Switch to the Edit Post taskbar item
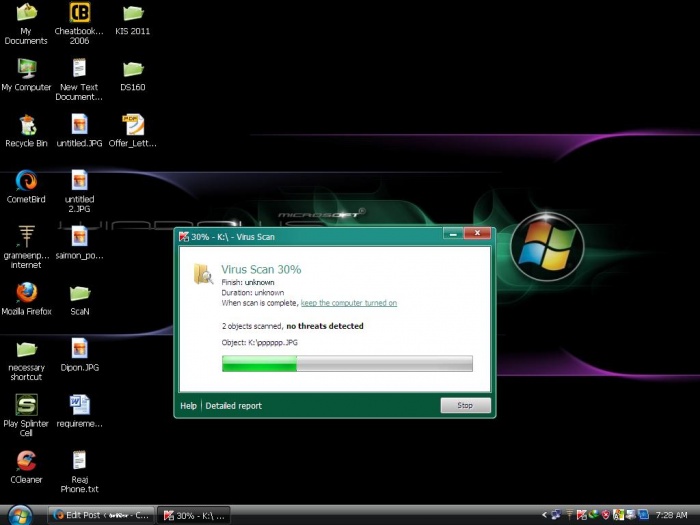700x525 pixels. coord(102,515)
